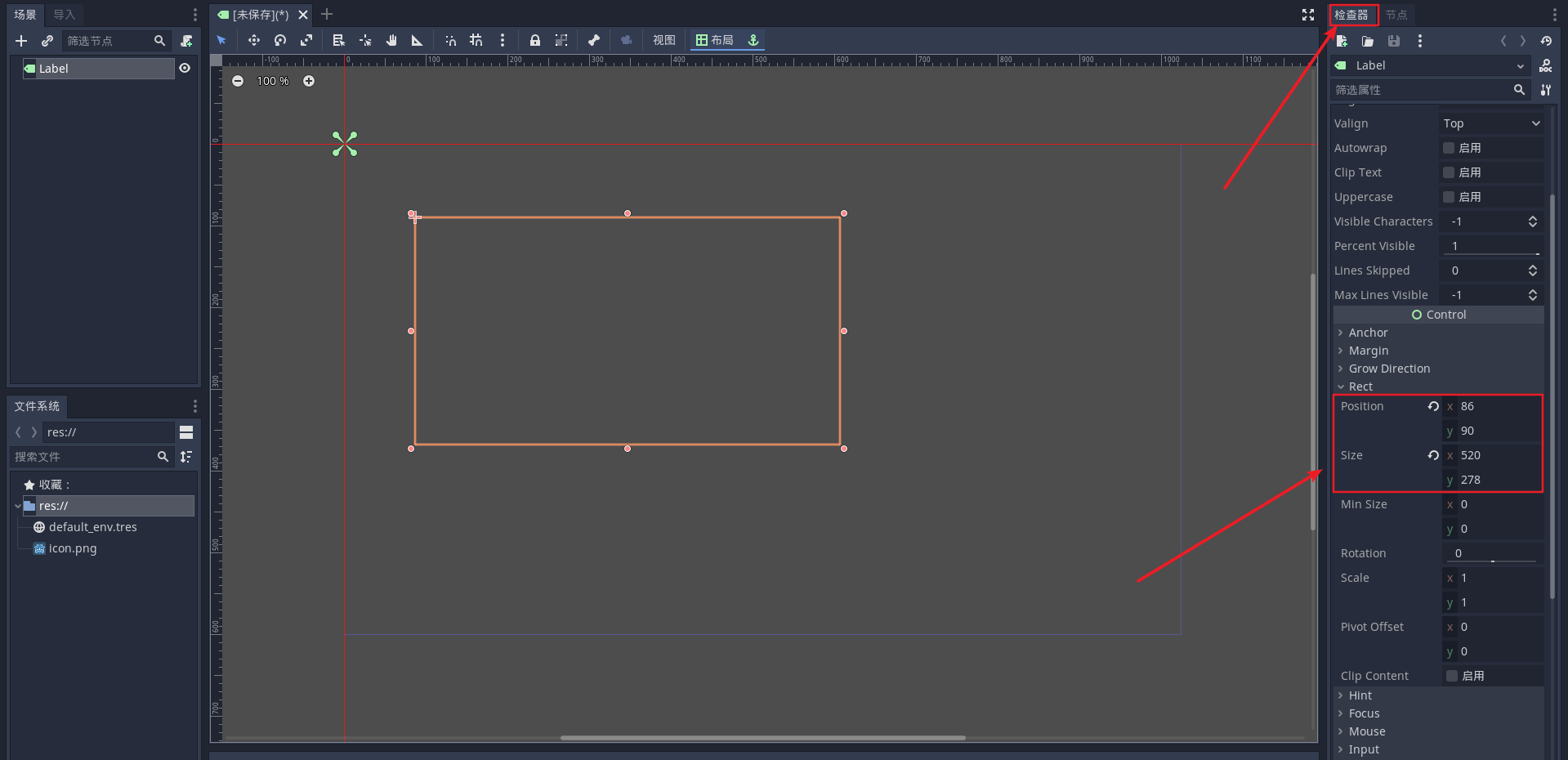1568x760 pixels.
Task: Toggle smart snapping magnet icon
Action: 450,40
